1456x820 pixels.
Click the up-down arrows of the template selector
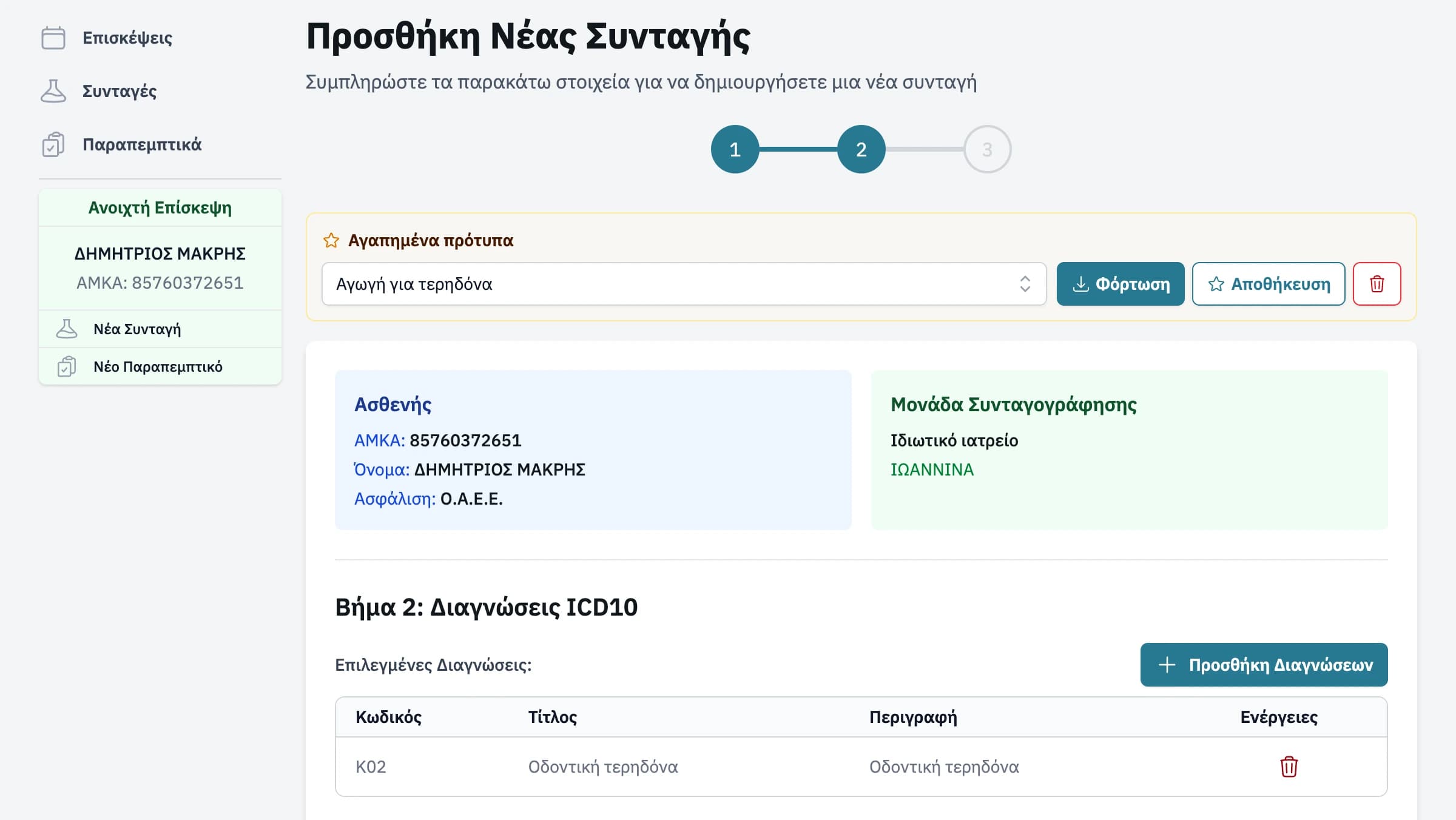tap(1025, 284)
